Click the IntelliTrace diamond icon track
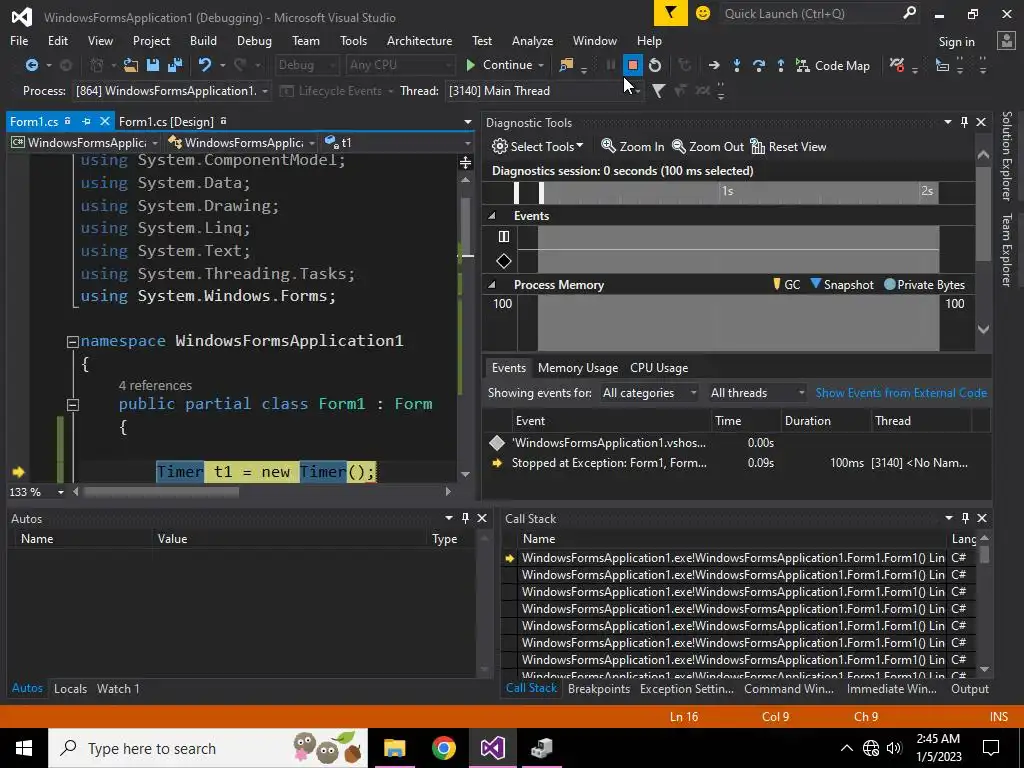Image resolution: width=1024 pixels, height=768 pixels. pos(504,261)
